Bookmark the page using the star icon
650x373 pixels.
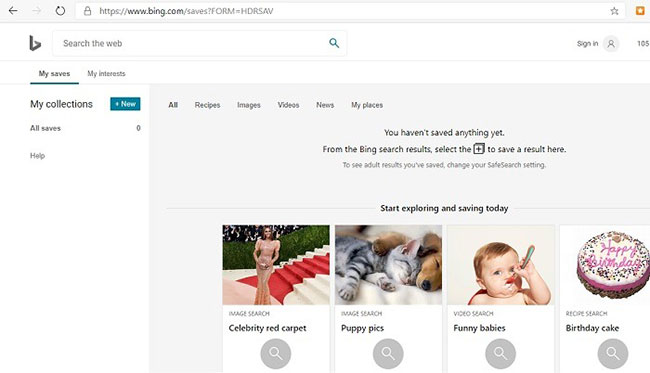click(x=614, y=11)
